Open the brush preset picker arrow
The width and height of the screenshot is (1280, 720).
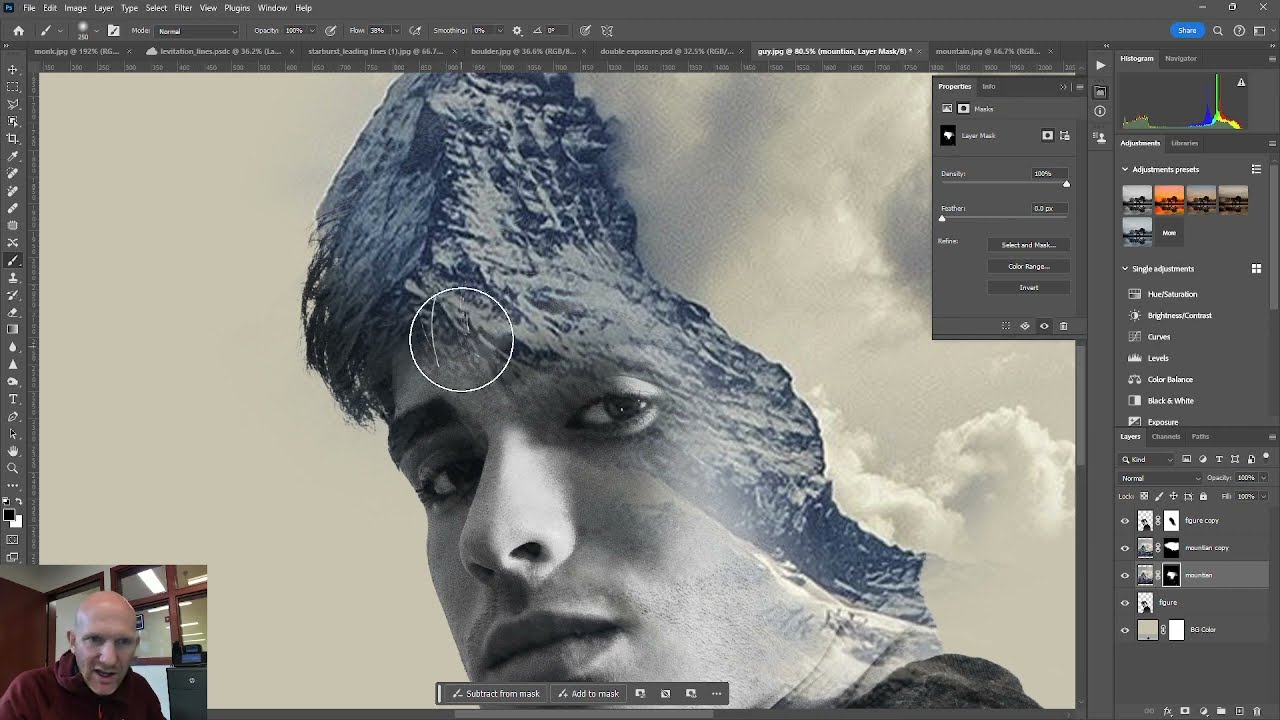[x=97, y=31]
